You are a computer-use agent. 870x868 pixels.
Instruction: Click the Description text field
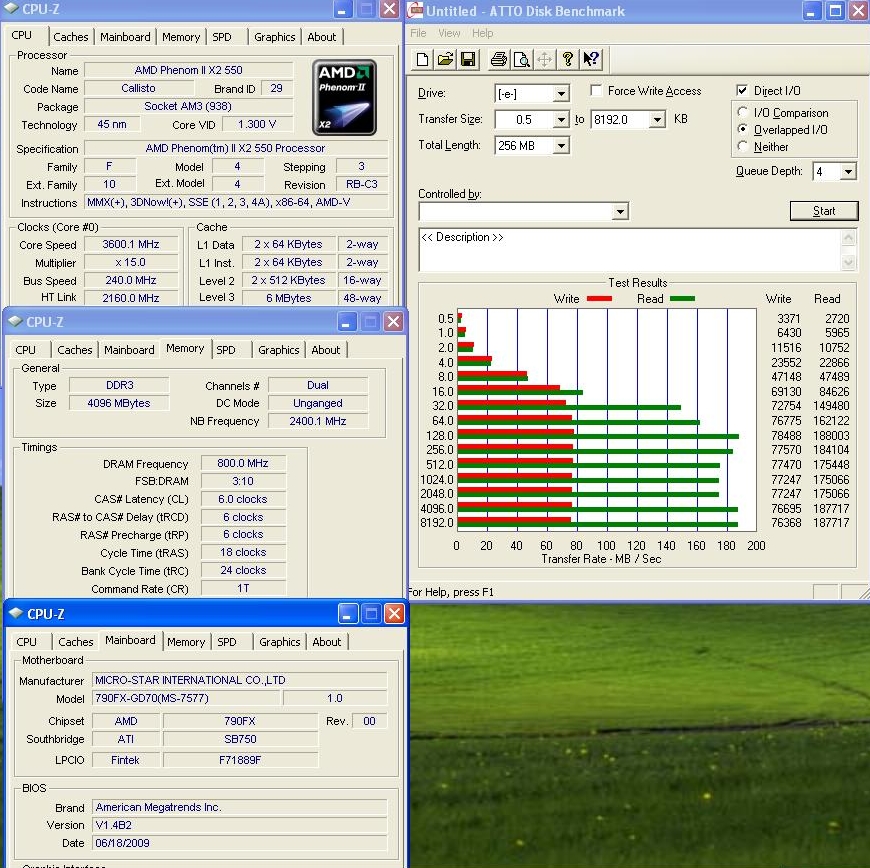(x=630, y=250)
